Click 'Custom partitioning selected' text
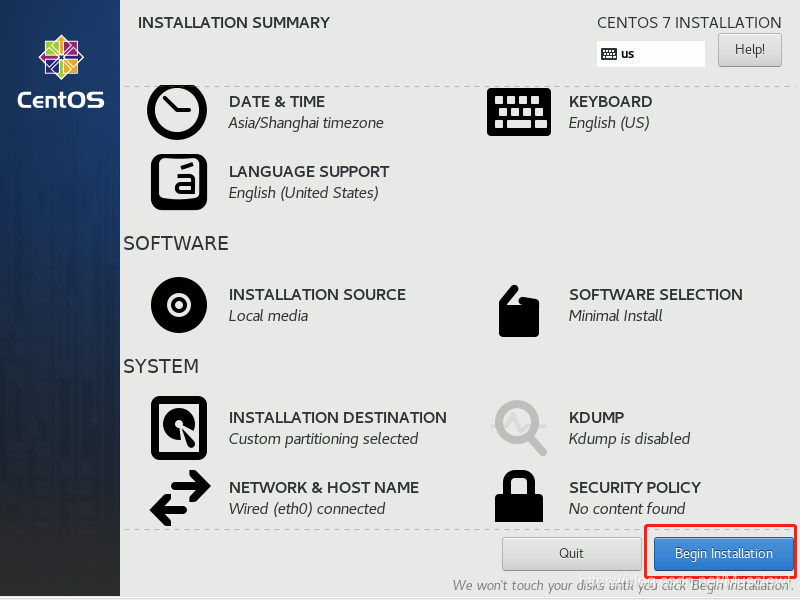 [x=323, y=439]
